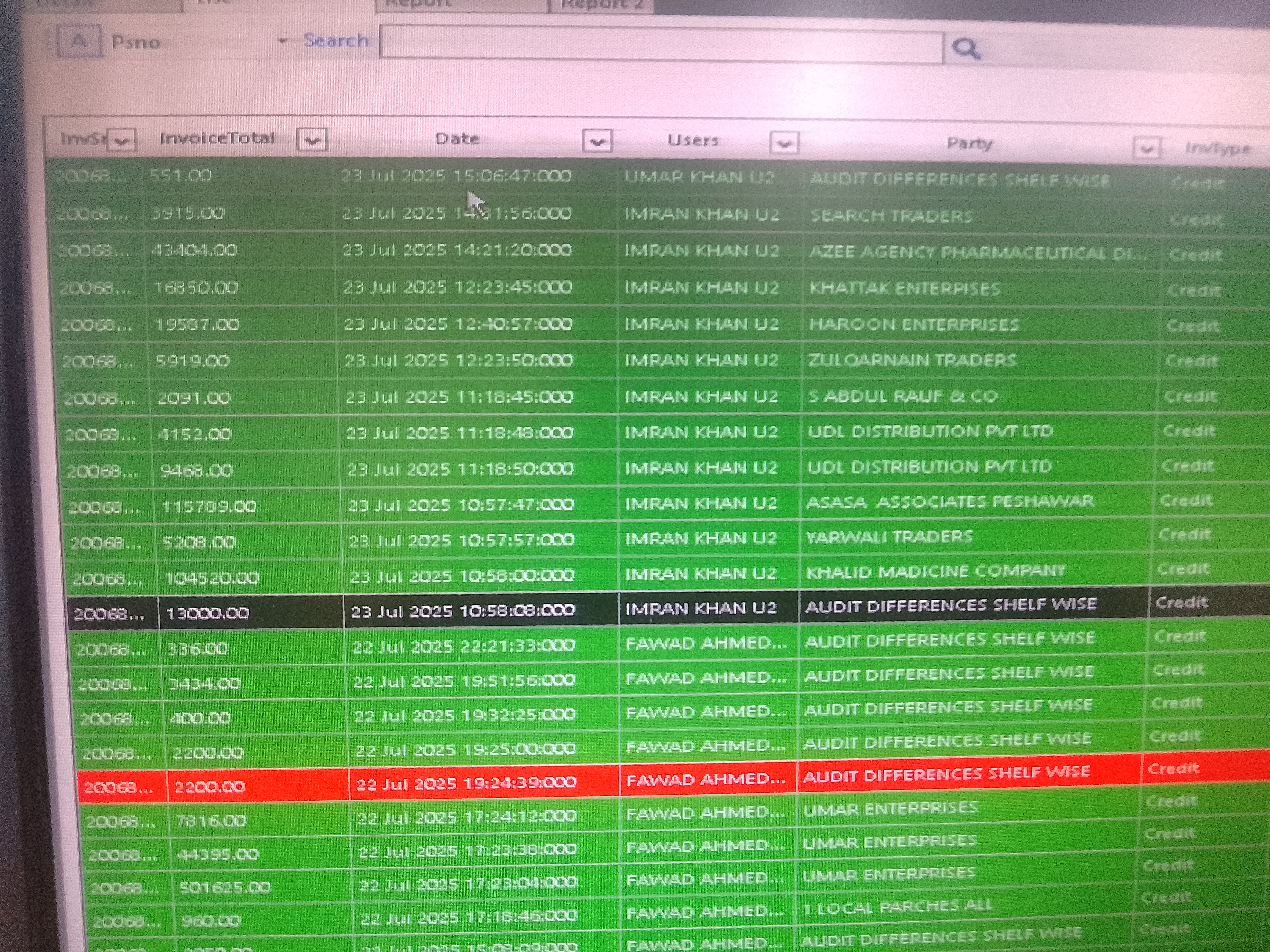Click the ASASA ASSOCIATES PESHAWAR party cell

(949, 502)
